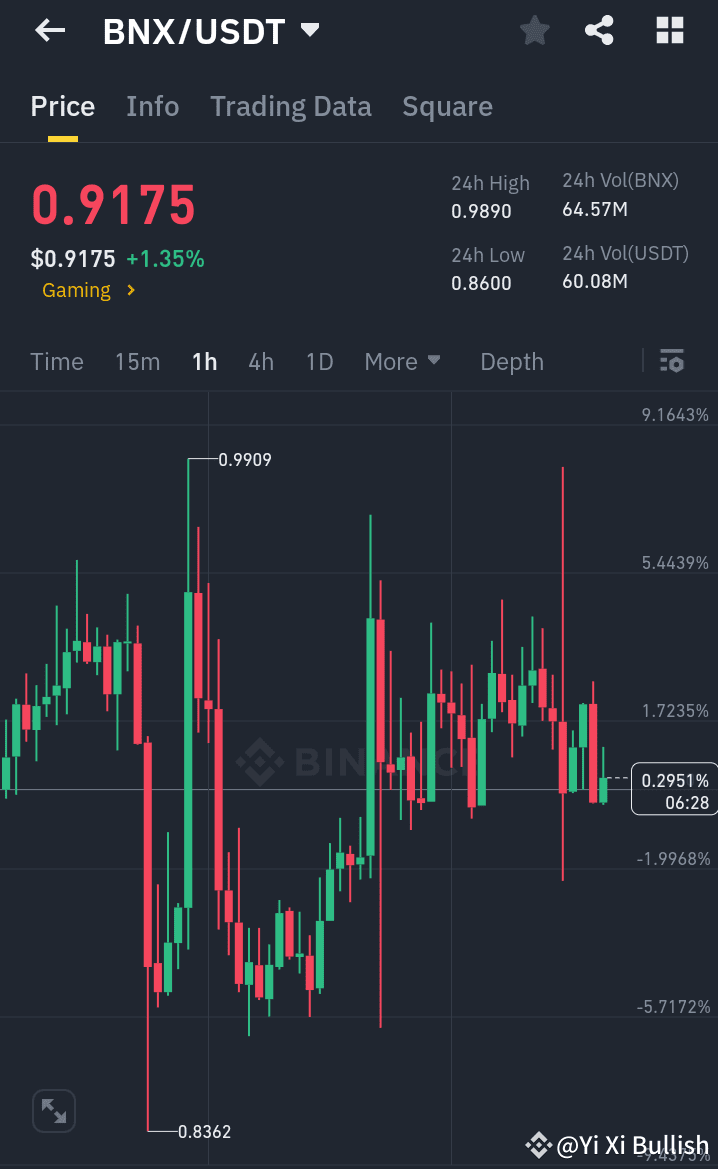The width and height of the screenshot is (718, 1169).
Task: Enable the 15m candle interval
Action: pos(137,361)
